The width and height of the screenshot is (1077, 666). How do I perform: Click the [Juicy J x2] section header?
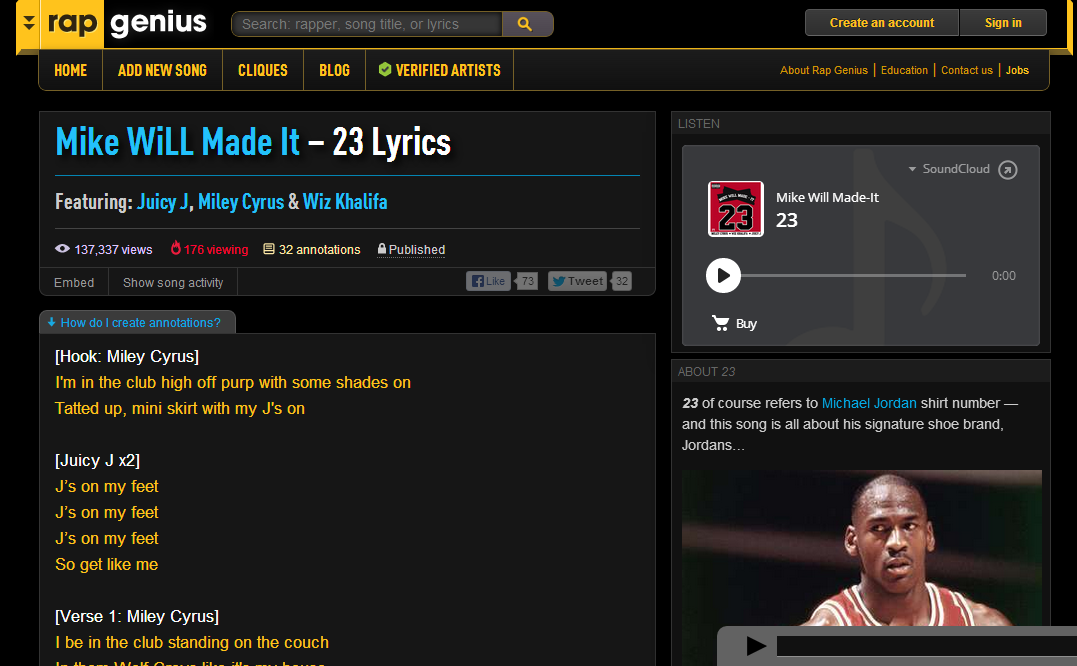tap(98, 460)
